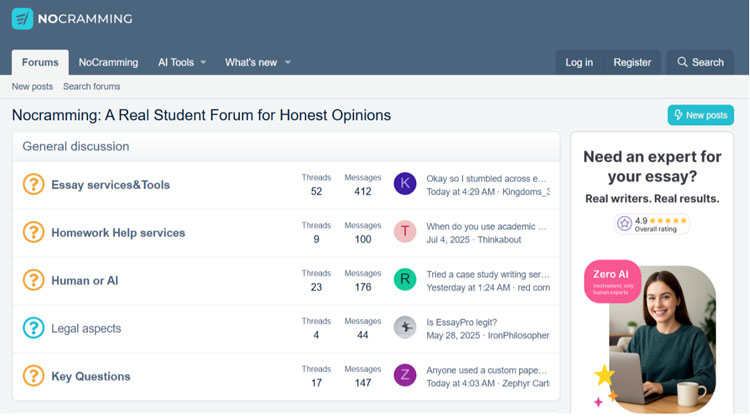Image resolution: width=750 pixels, height=417 pixels.
Task: Click the Essay services&Tools question mark icon
Action: tap(34, 185)
